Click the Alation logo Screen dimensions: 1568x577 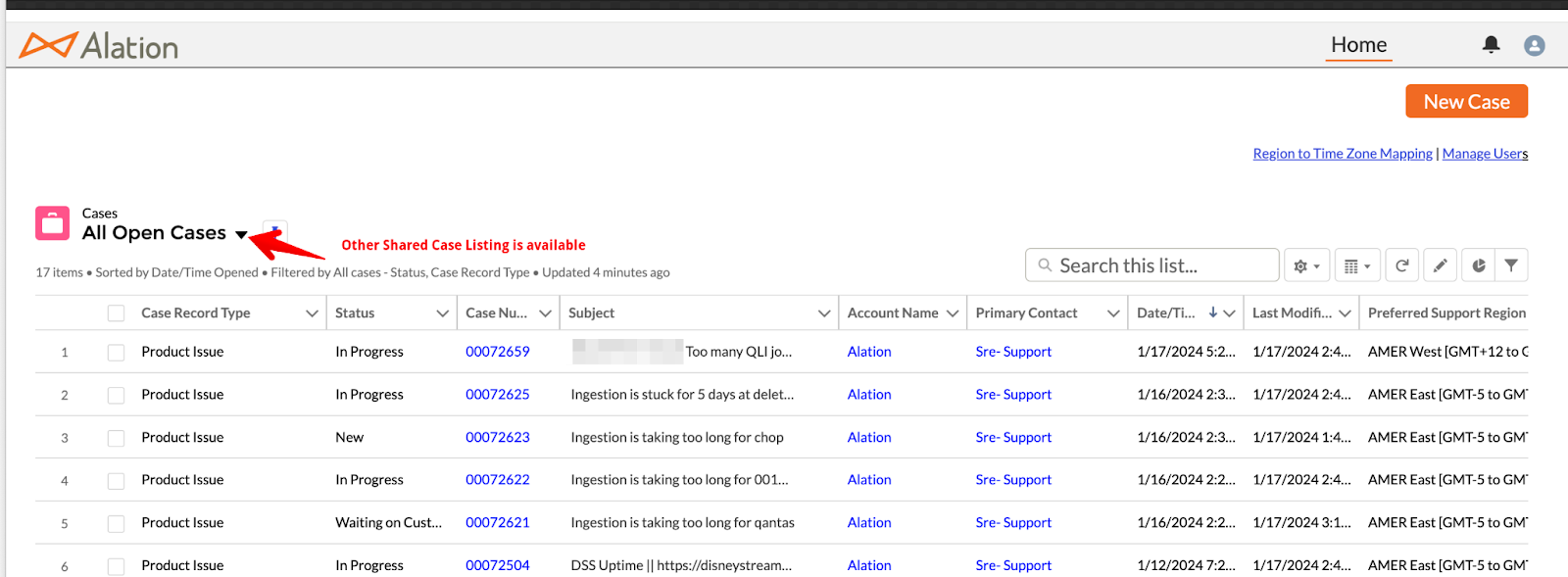[98, 45]
